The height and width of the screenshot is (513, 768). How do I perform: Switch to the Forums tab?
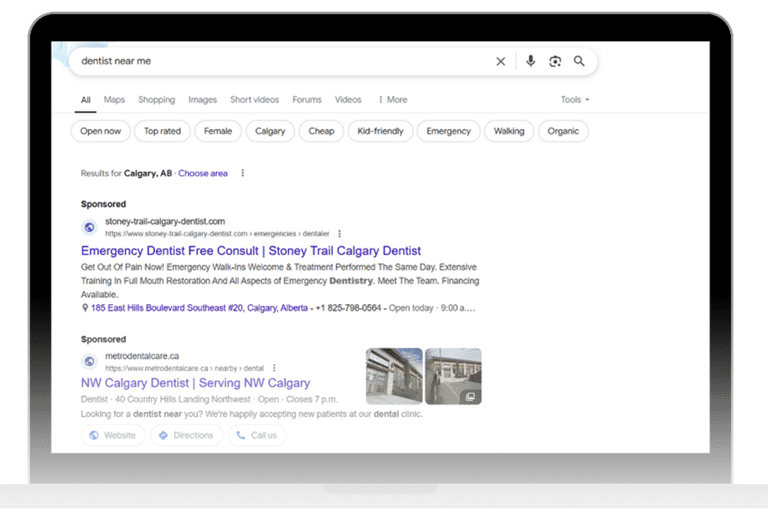(x=307, y=100)
